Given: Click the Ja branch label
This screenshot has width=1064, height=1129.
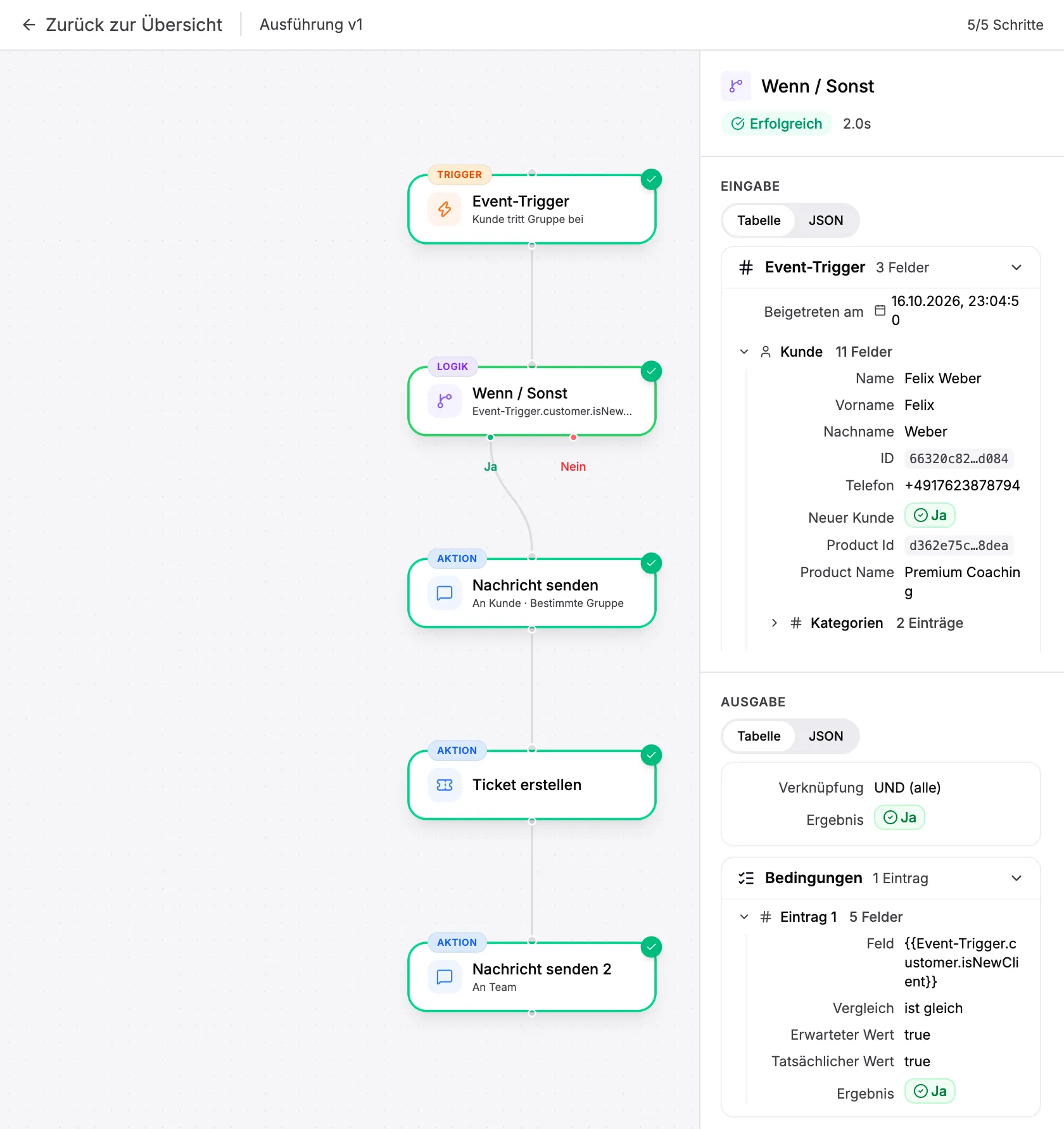Looking at the screenshot, I should [x=490, y=467].
